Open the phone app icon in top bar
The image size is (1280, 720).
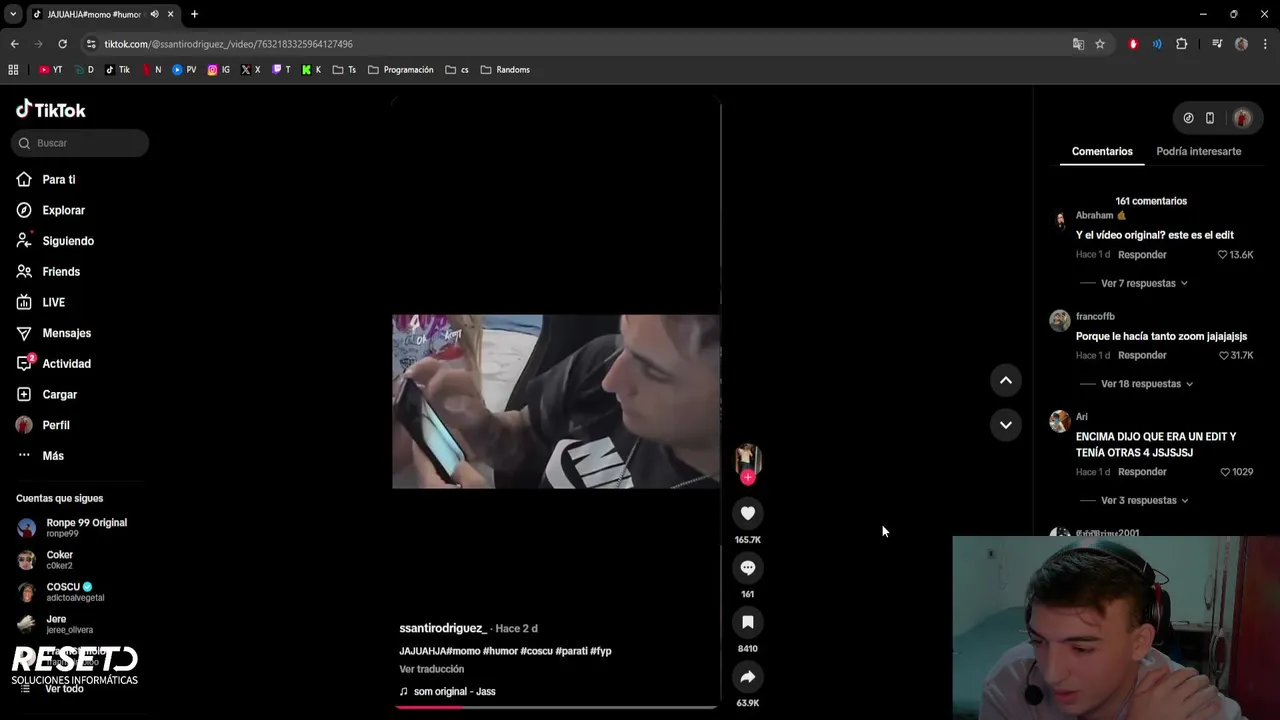(1210, 118)
